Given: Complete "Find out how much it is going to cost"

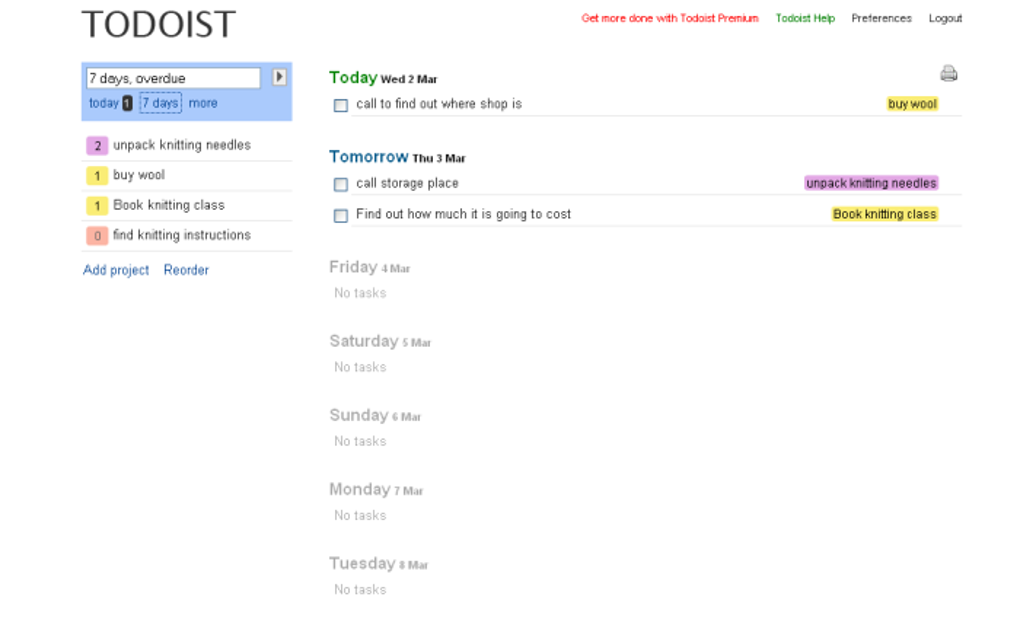Looking at the screenshot, I should click(340, 215).
